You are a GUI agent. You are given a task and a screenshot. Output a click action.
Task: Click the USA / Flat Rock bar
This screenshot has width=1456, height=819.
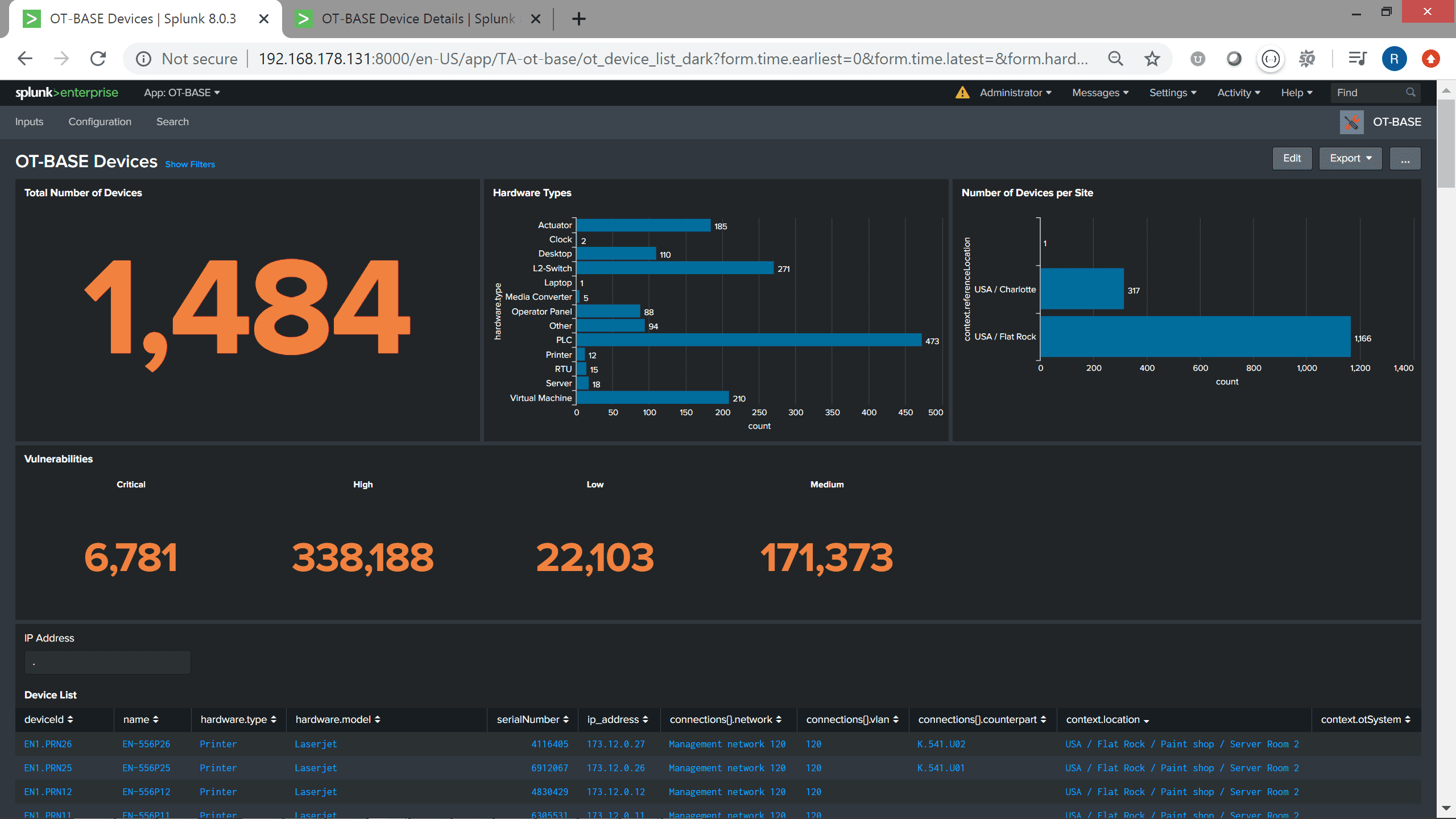1195,337
